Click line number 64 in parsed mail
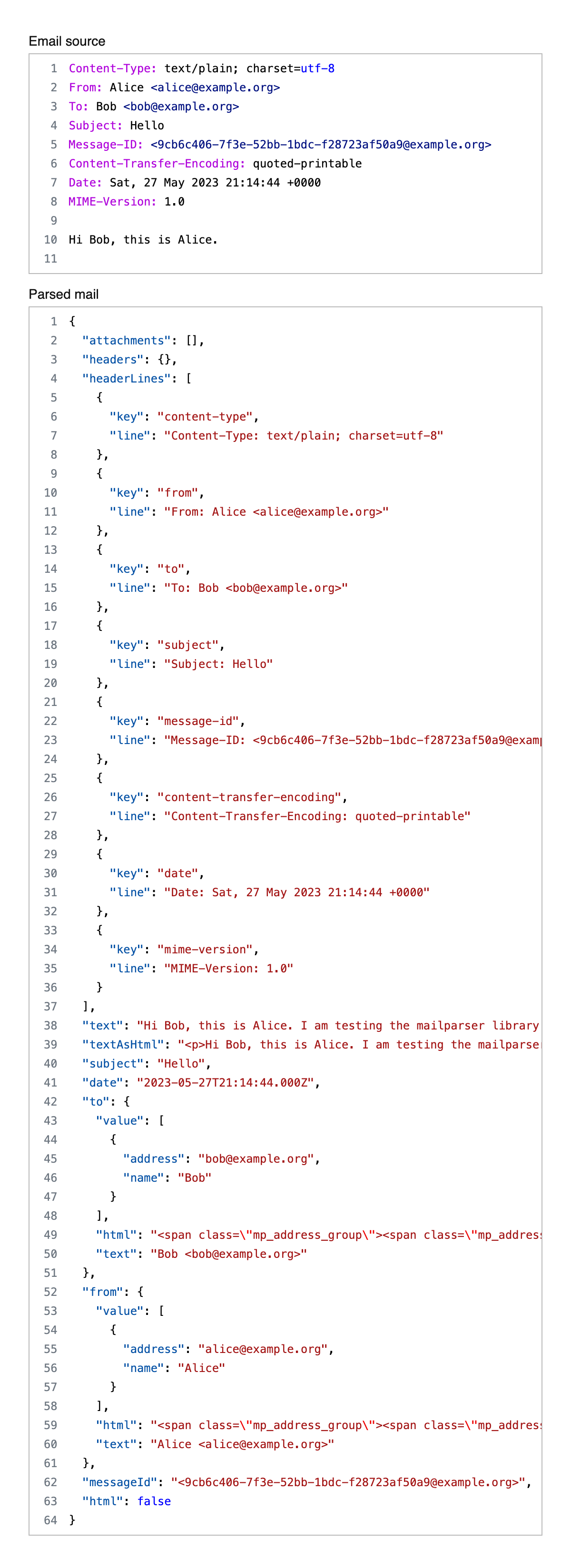The width and height of the screenshot is (571, 1568). tap(50, 1520)
